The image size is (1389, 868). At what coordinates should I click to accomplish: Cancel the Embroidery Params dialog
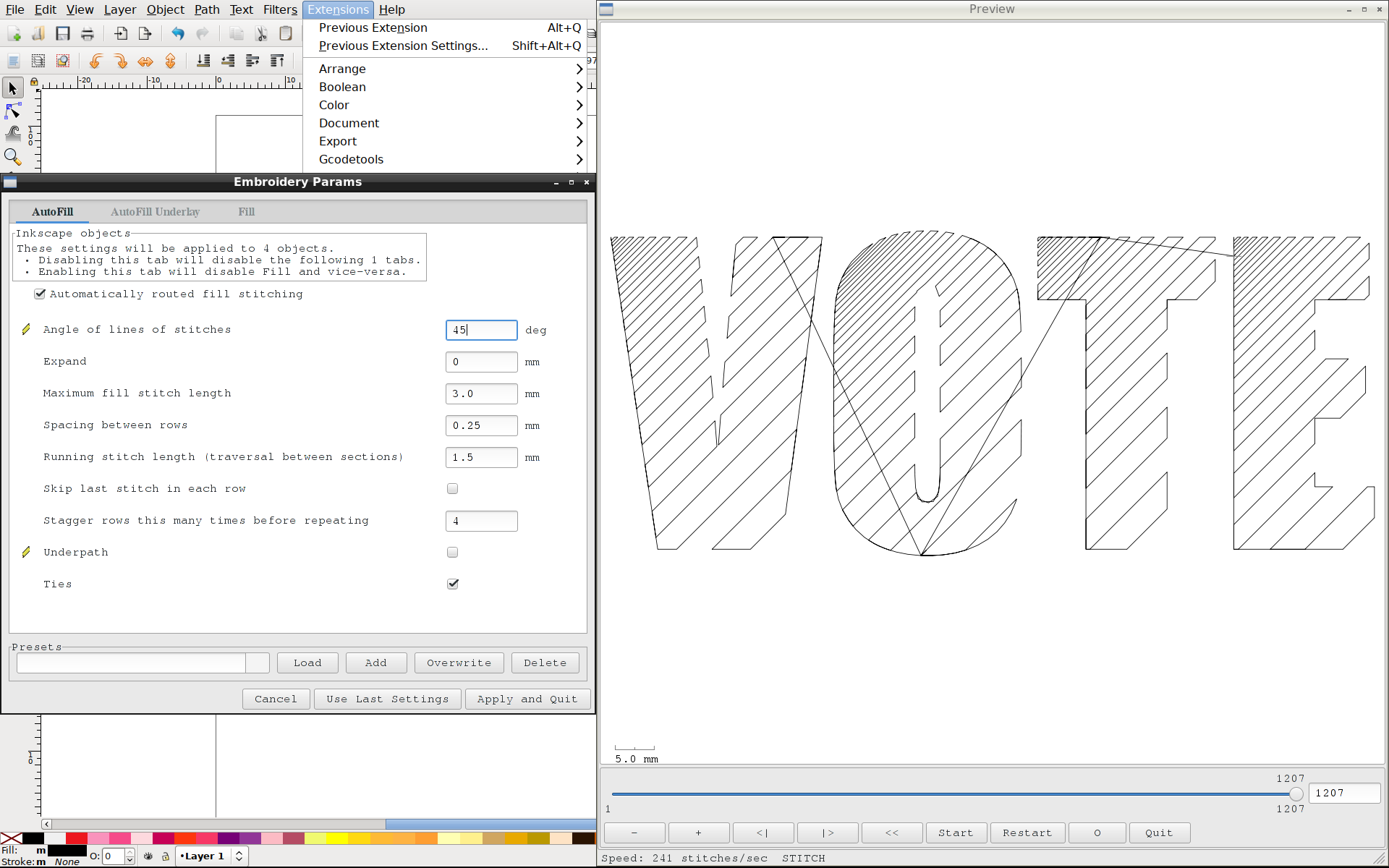click(276, 699)
